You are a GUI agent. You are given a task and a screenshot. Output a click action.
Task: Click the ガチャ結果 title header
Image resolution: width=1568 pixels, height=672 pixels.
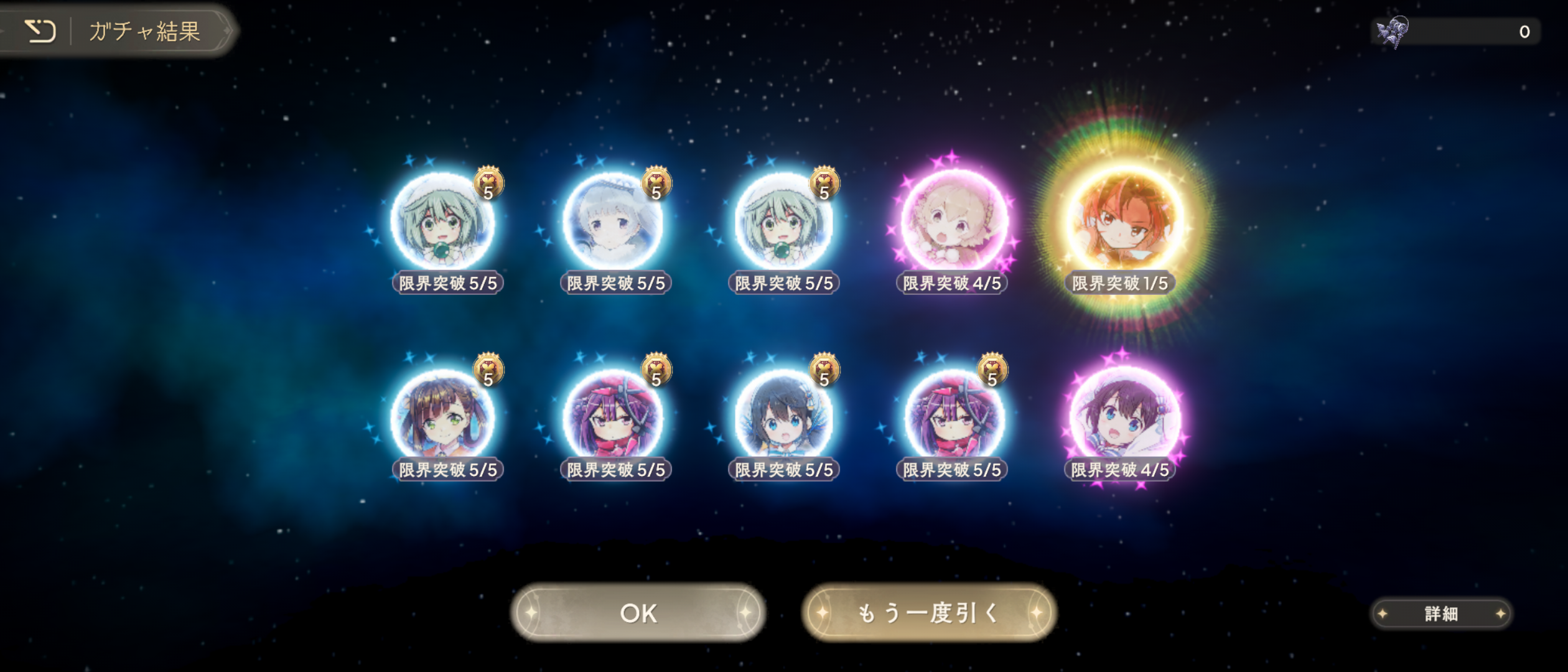(x=144, y=31)
